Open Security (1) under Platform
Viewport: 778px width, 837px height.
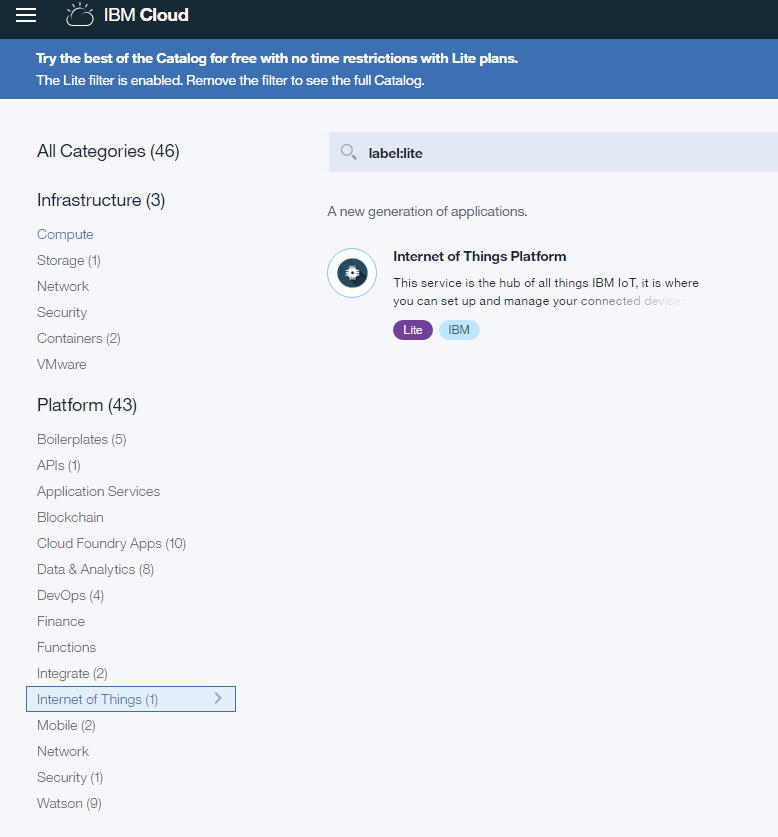70,778
